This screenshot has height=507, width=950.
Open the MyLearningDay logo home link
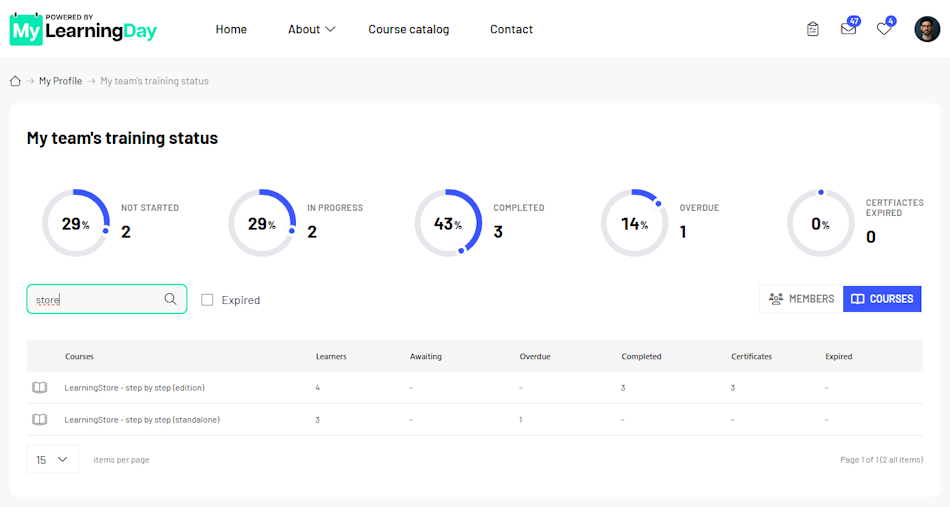[x=83, y=28]
